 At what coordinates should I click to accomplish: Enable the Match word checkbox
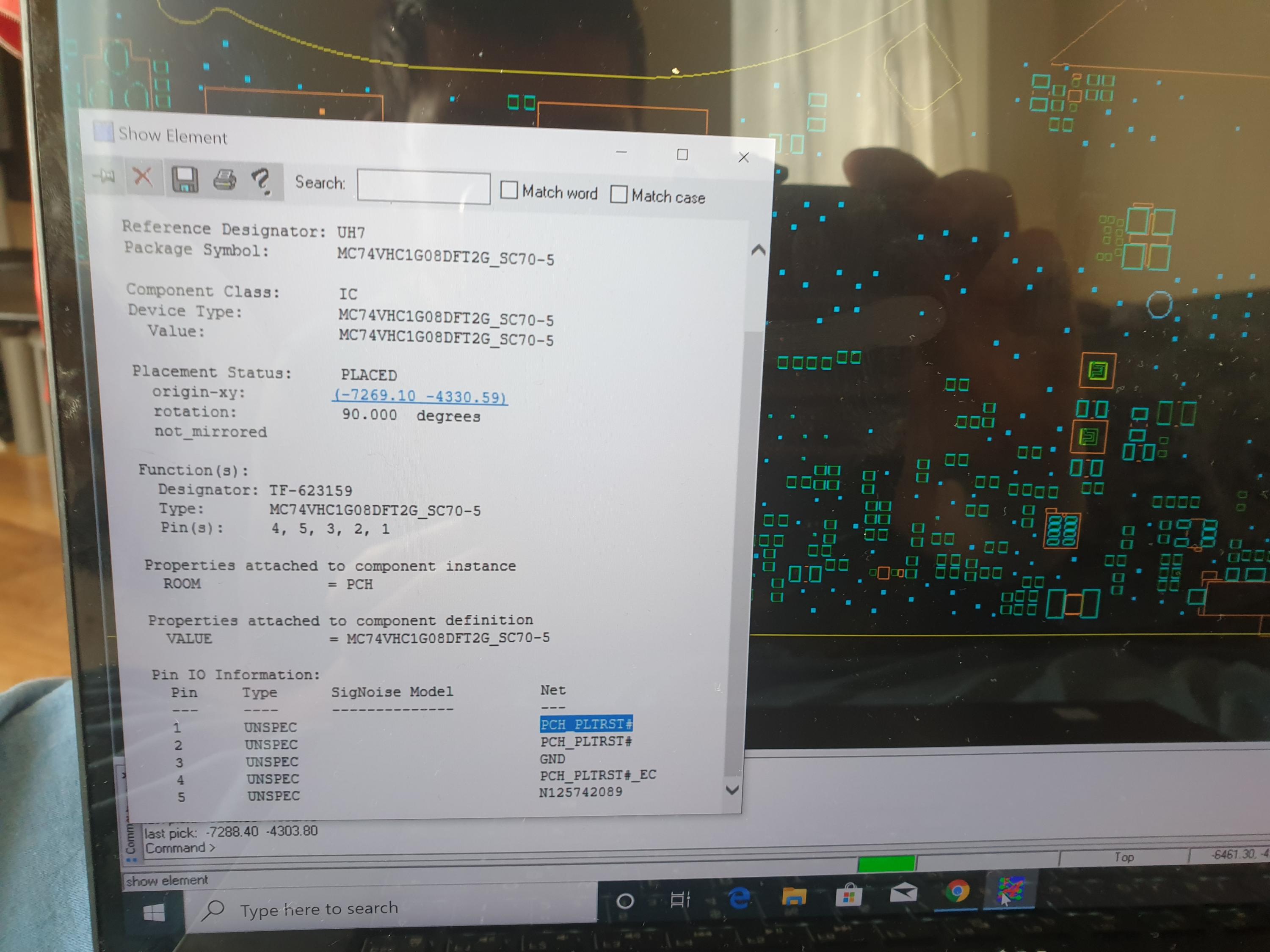[x=509, y=190]
